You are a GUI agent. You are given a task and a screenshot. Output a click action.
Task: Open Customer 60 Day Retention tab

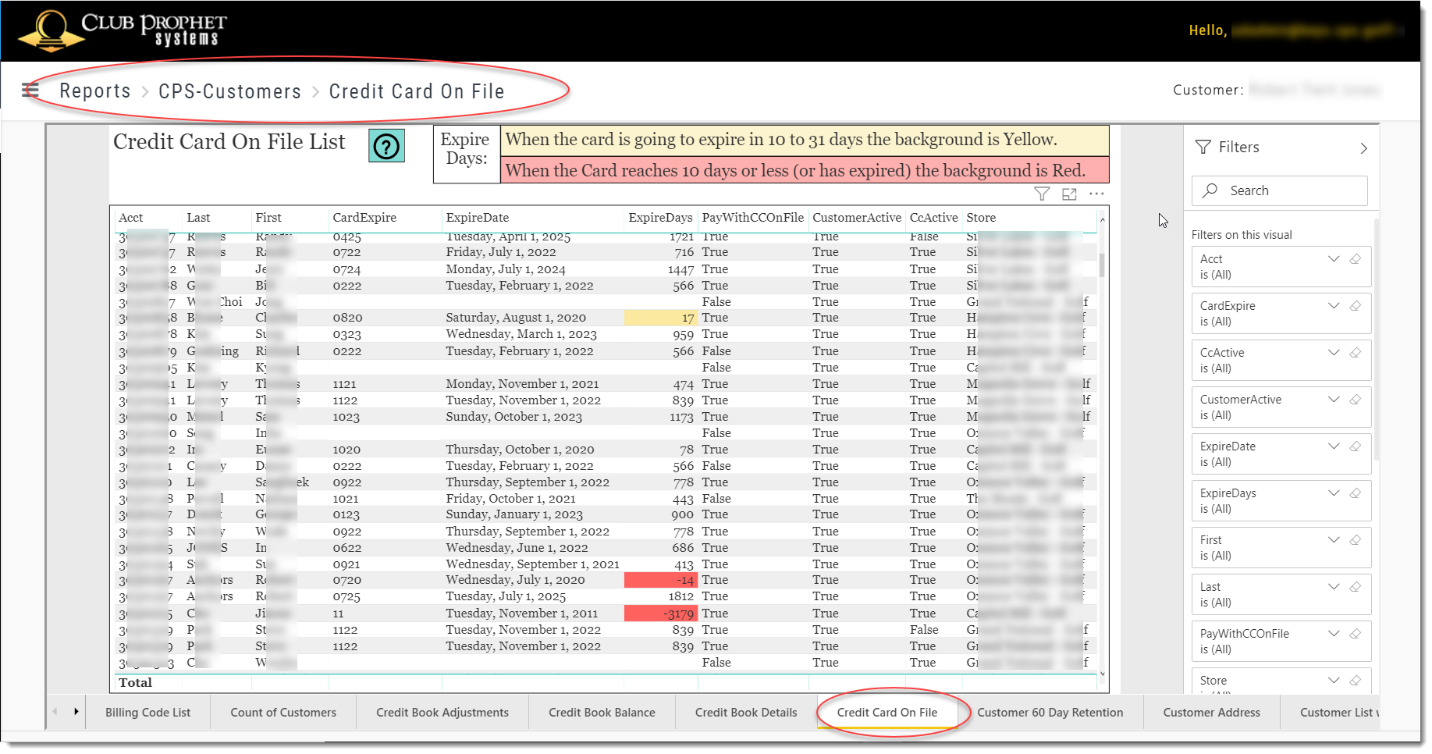coord(1050,712)
